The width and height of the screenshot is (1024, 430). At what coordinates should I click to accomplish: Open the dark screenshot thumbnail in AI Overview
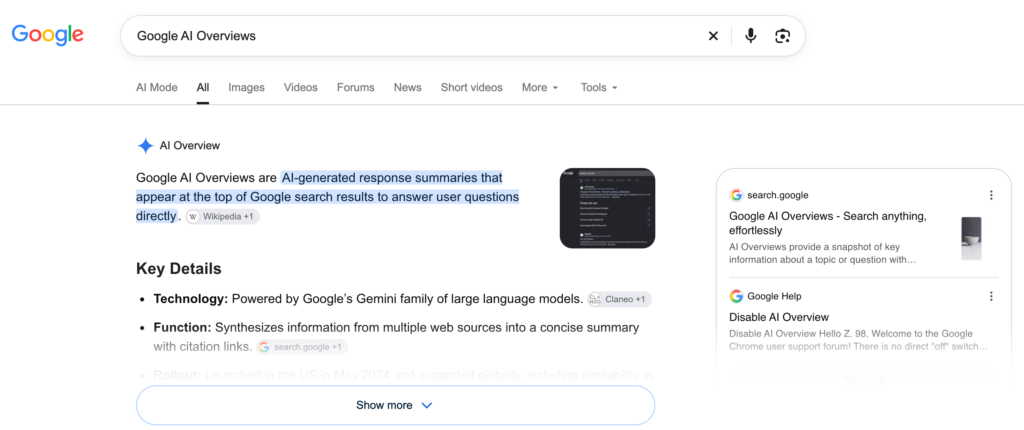[607, 208]
